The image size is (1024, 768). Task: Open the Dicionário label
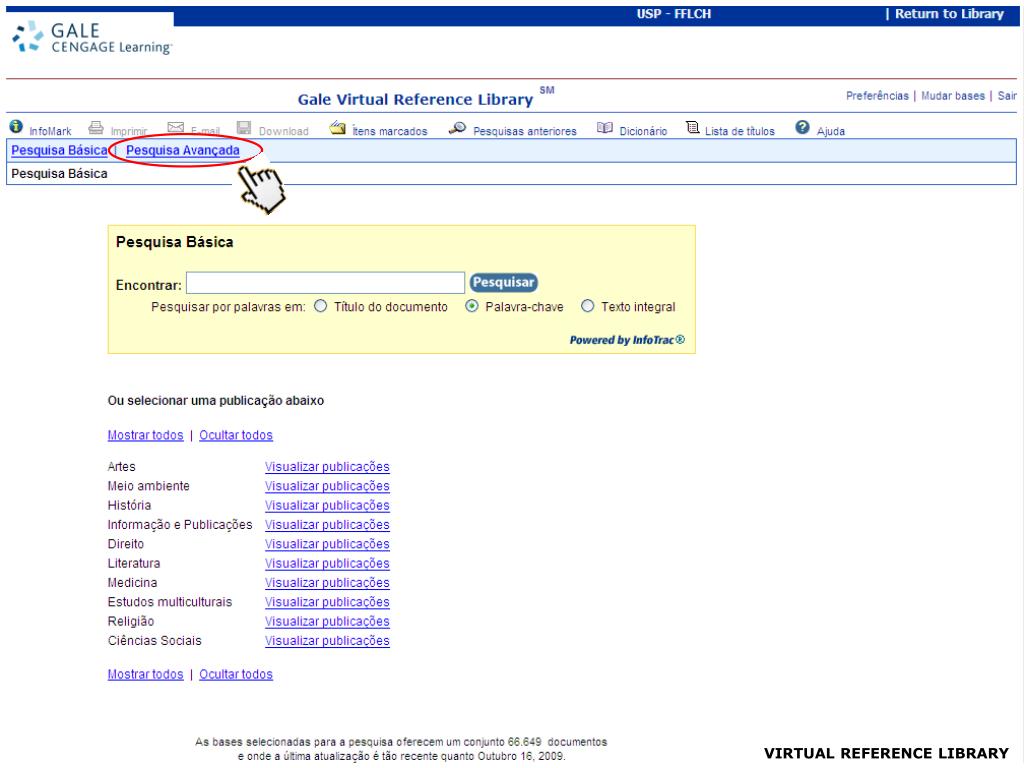click(x=643, y=131)
